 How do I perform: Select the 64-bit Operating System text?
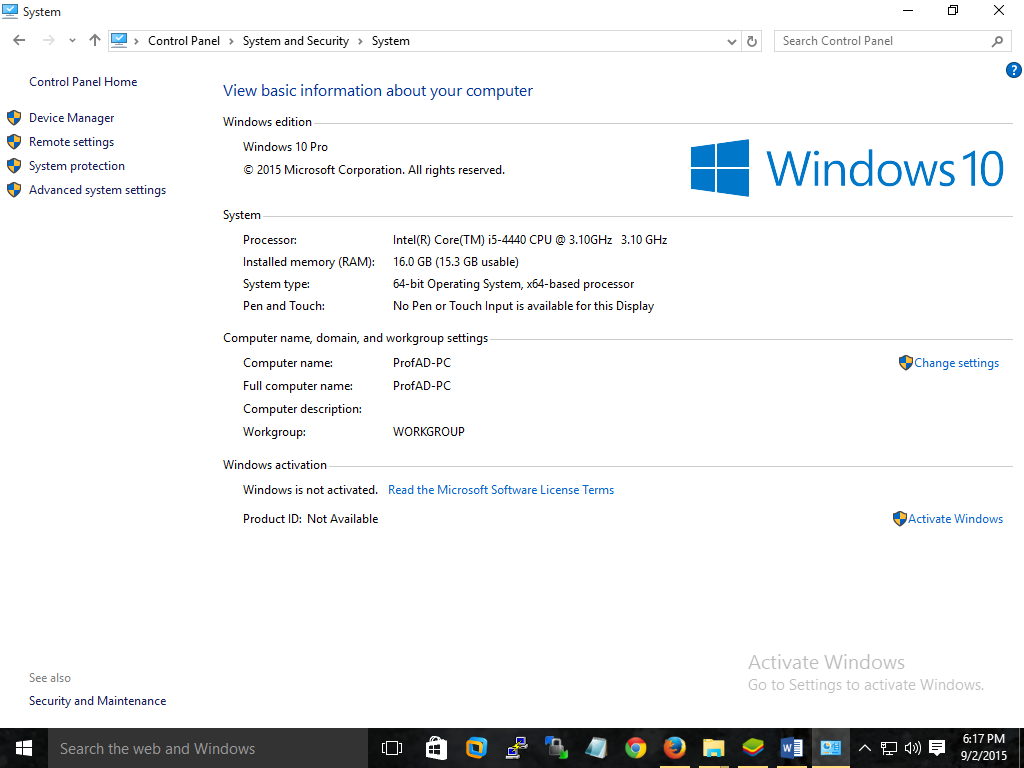(x=513, y=284)
